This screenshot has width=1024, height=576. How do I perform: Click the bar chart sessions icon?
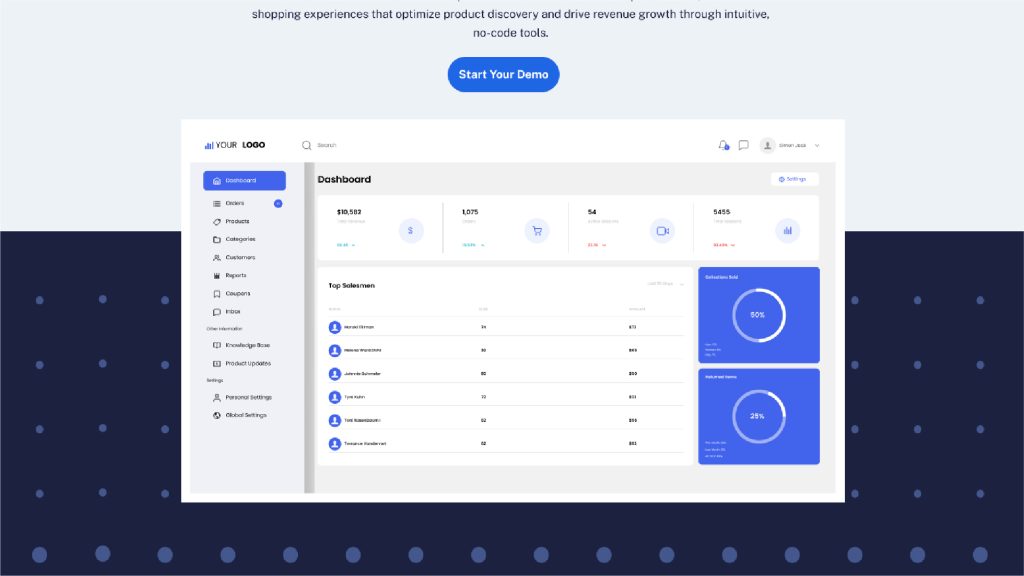click(x=787, y=231)
